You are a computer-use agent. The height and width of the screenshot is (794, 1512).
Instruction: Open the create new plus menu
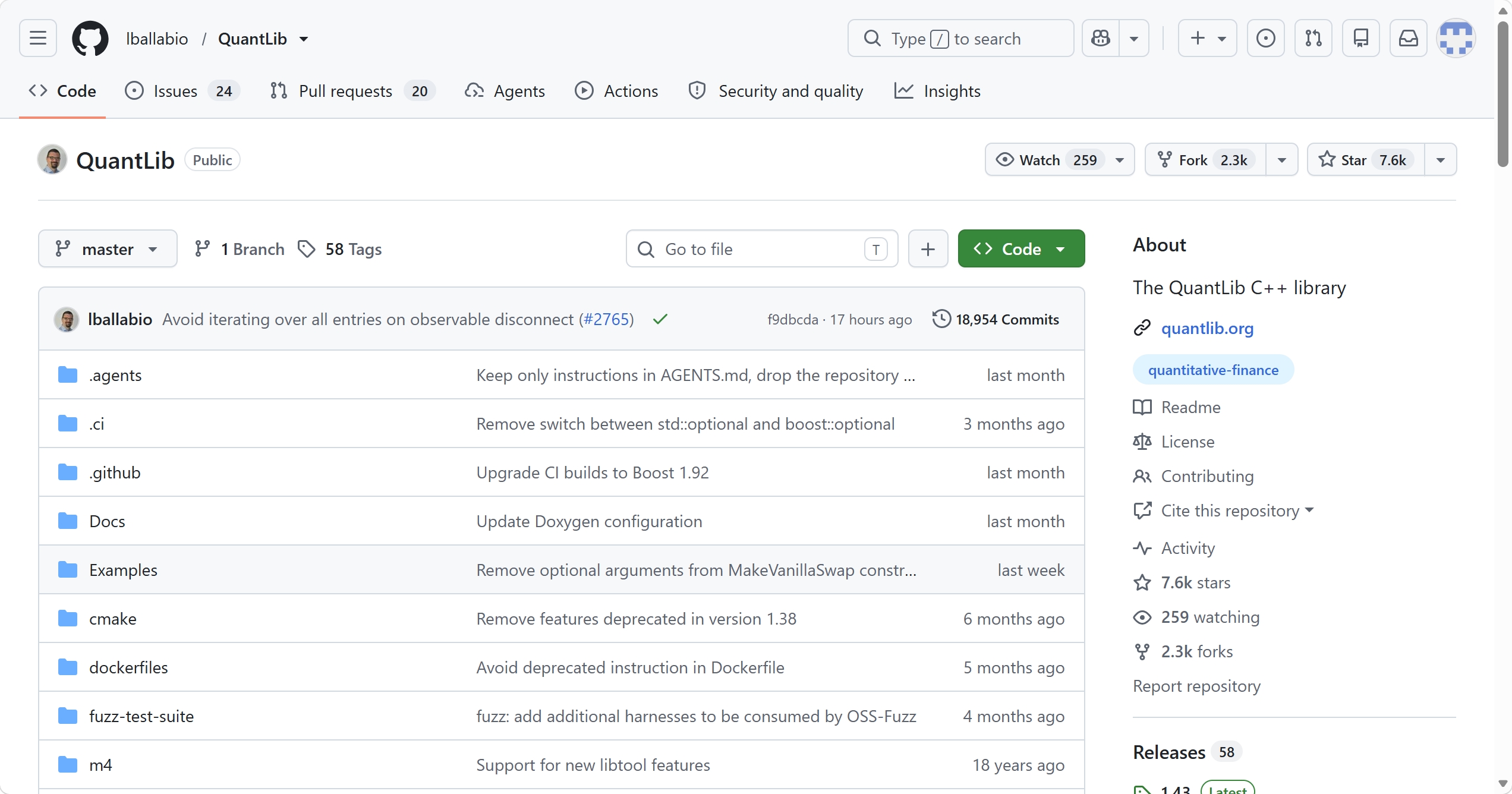[1208, 39]
